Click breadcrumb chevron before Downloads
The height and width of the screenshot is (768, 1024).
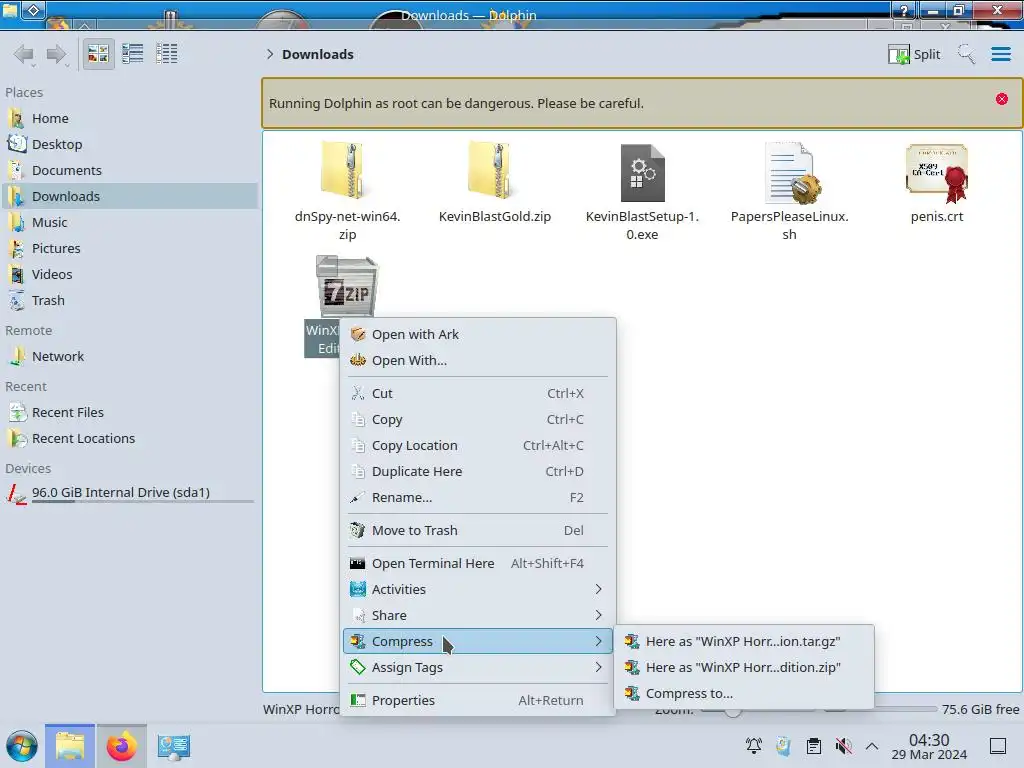[x=270, y=54]
